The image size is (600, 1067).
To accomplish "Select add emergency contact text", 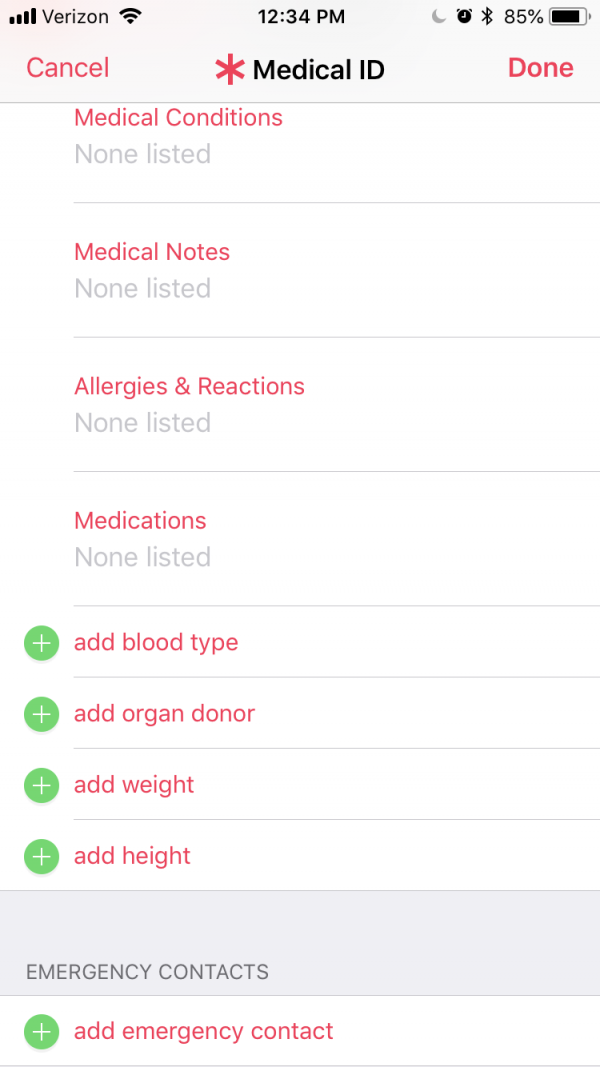I will click(x=204, y=1032).
